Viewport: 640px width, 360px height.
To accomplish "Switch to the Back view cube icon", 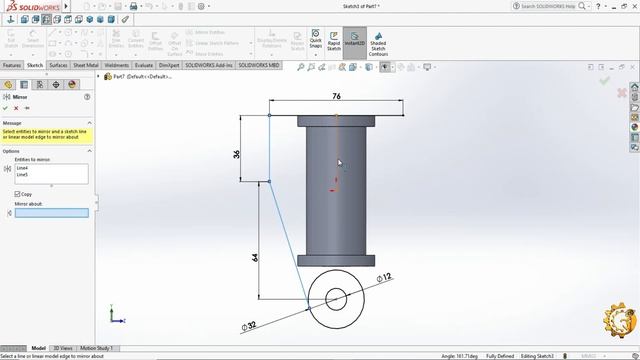I will tap(36, 19).
